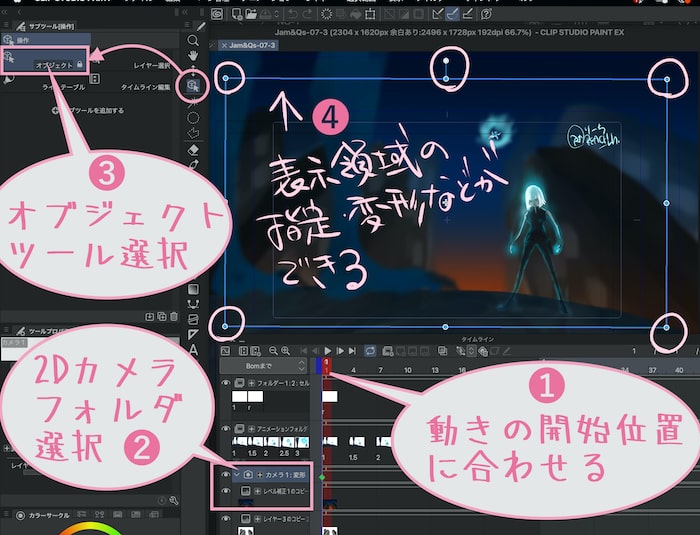
Task: Expand カメラ1 keyframe tracks with plus icon
Action: point(260,475)
